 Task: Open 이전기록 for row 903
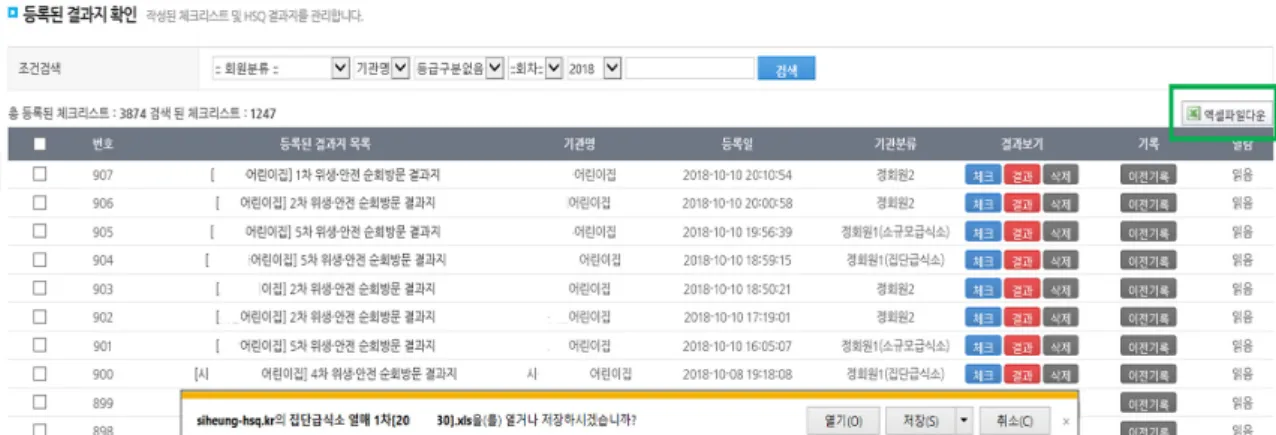[x=1150, y=289]
